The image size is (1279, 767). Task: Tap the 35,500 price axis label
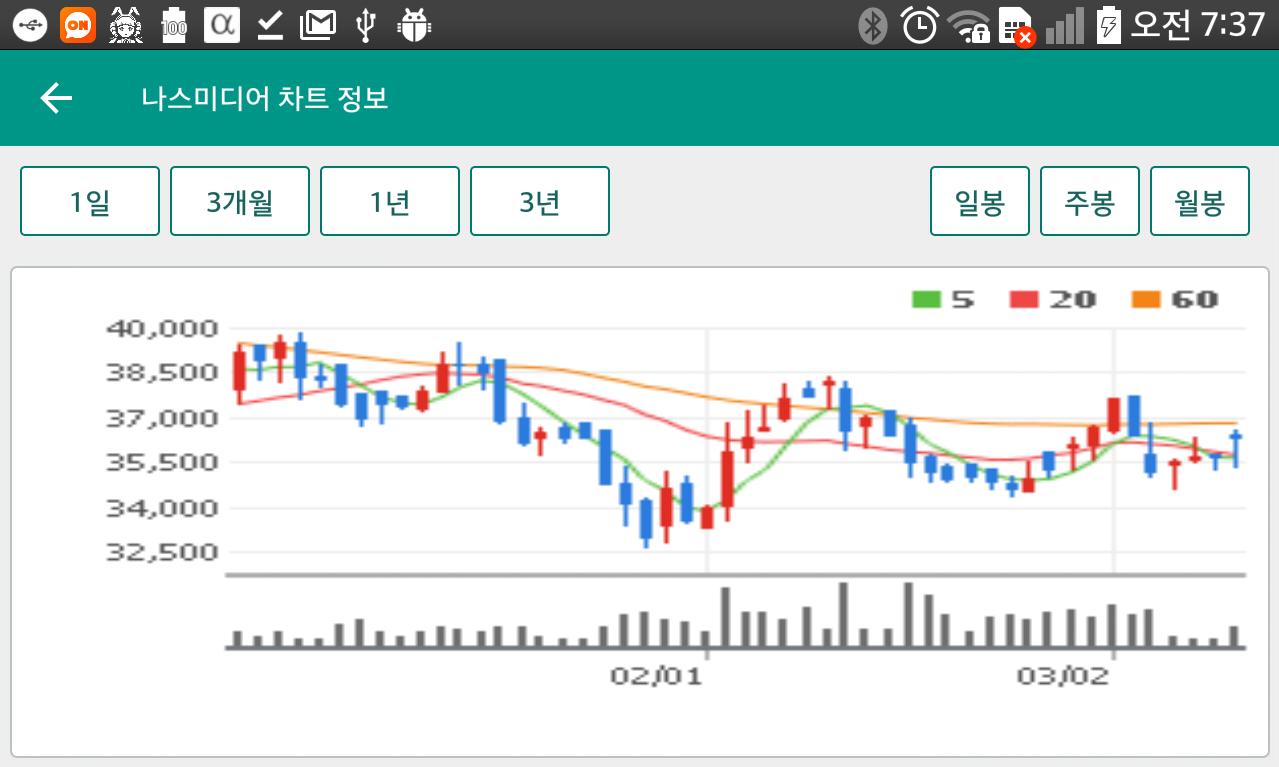(x=162, y=463)
